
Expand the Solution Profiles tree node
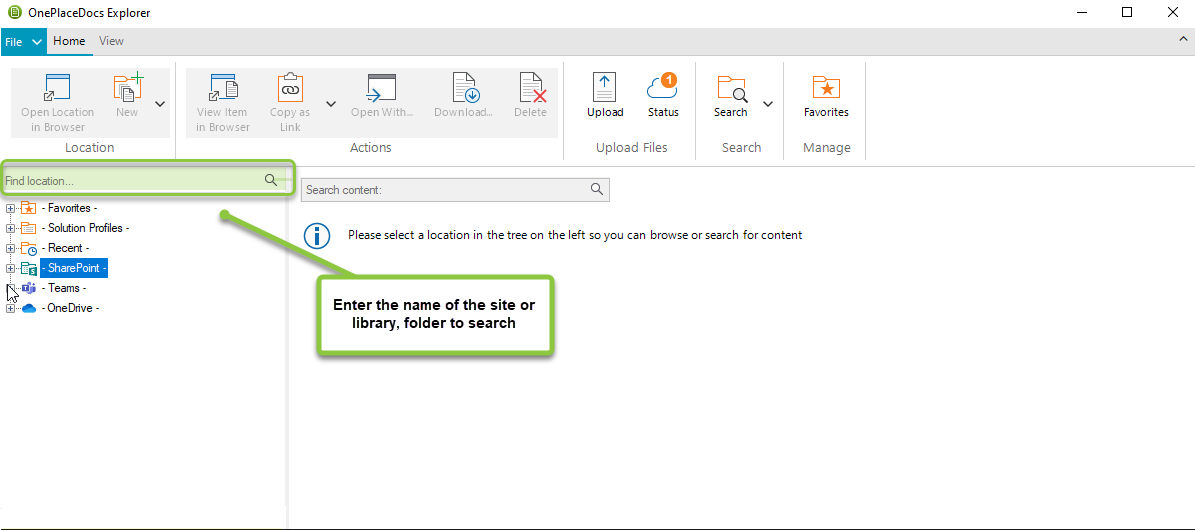(10, 228)
